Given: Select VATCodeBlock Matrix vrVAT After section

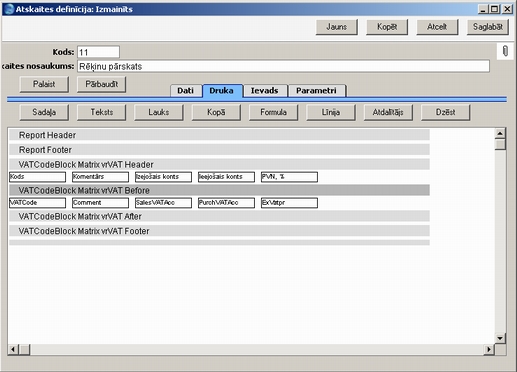Looking at the screenshot, I should point(219,216).
